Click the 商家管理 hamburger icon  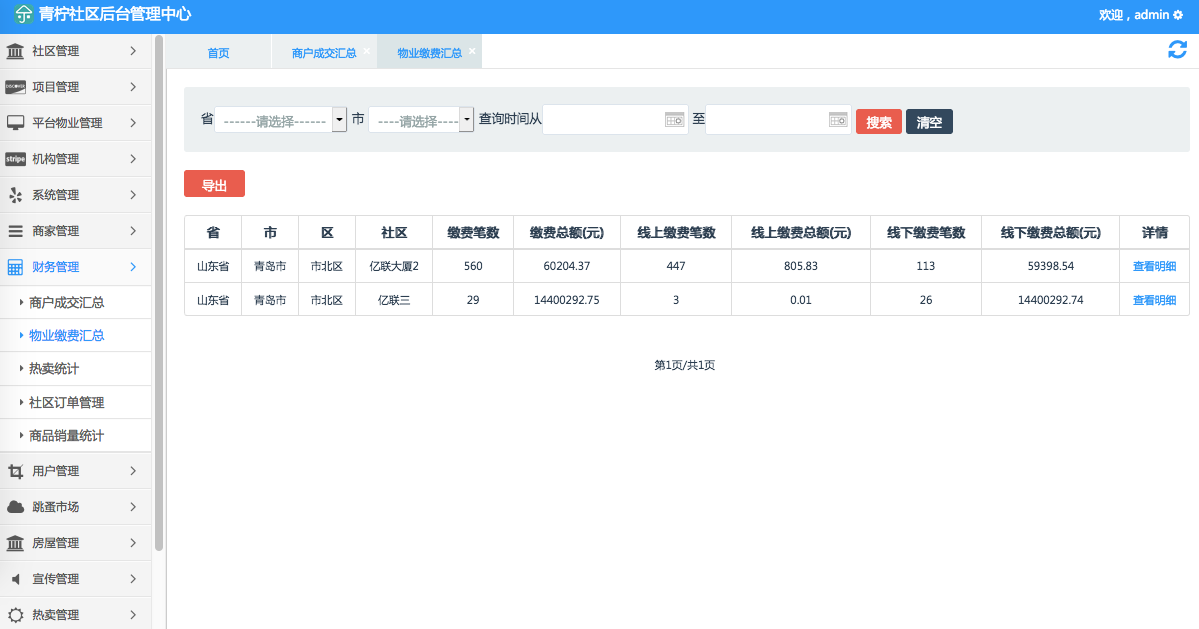point(15,231)
